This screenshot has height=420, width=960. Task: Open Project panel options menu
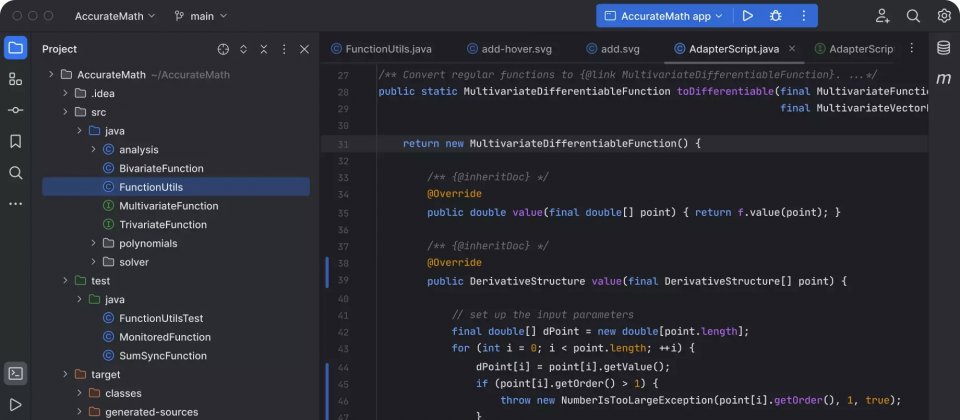click(x=283, y=49)
